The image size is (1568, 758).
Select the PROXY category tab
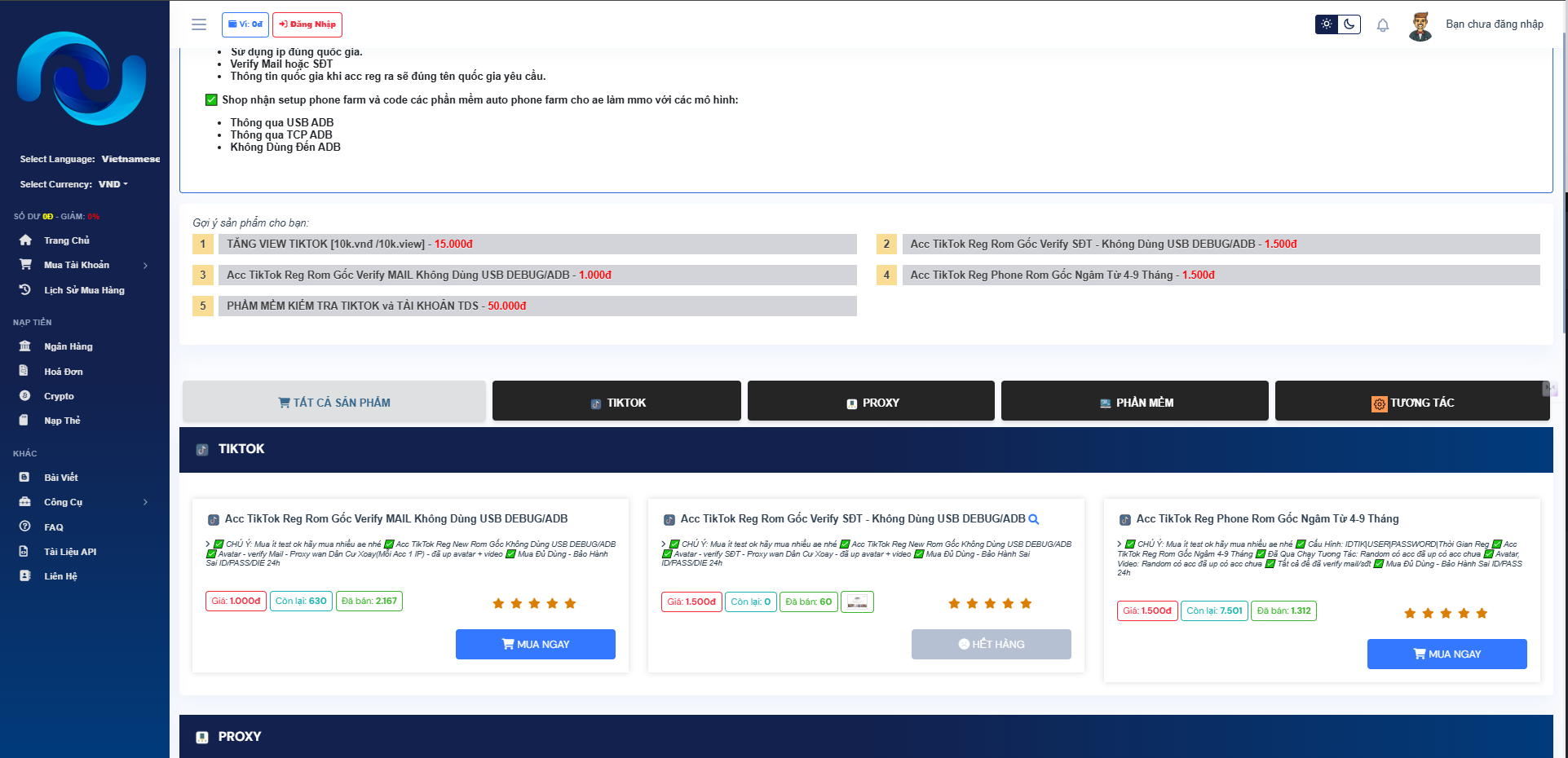(x=871, y=401)
